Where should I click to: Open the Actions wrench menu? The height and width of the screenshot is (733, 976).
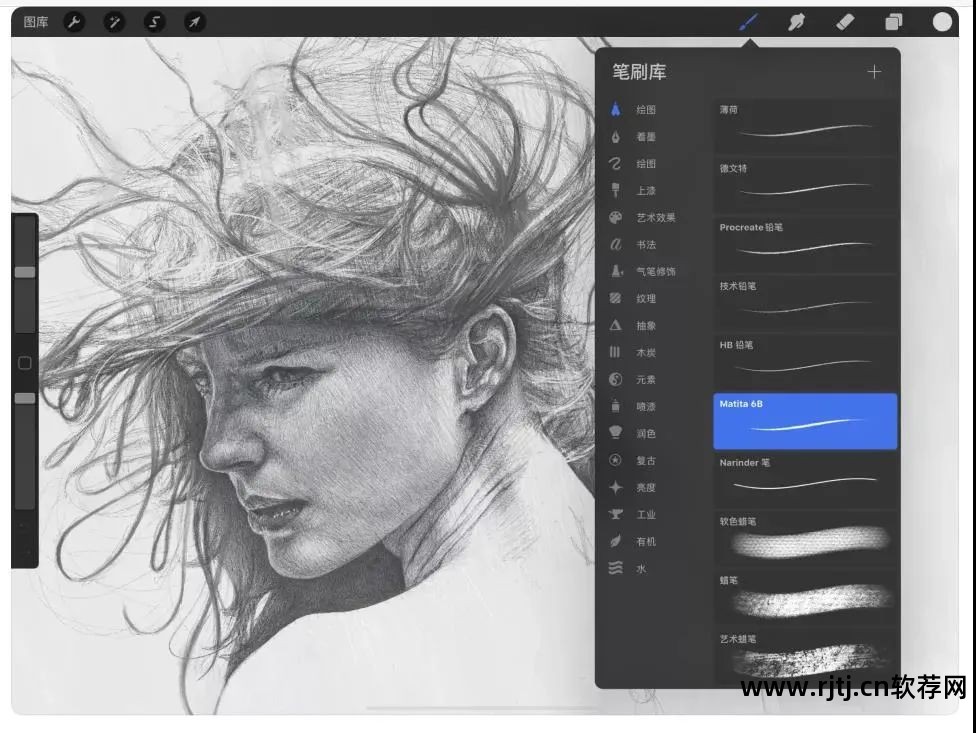click(x=74, y=21)
